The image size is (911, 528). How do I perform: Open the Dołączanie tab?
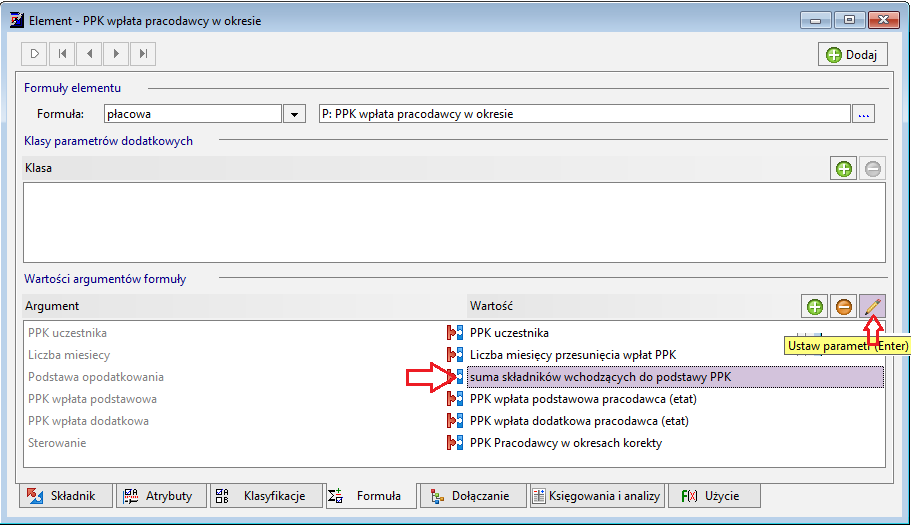(x=473, y=496)
